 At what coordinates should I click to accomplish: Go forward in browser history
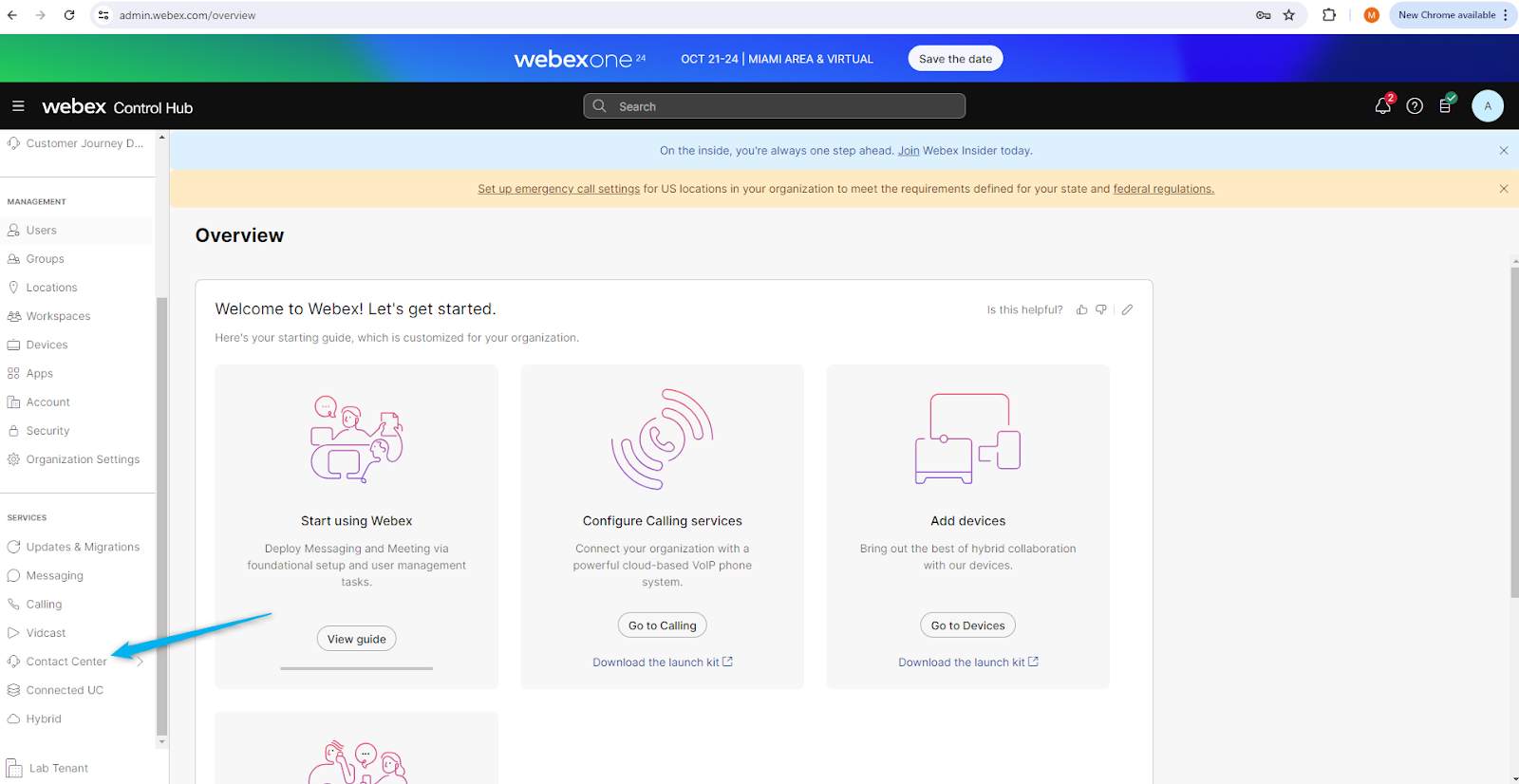click(x=40, y=15)
